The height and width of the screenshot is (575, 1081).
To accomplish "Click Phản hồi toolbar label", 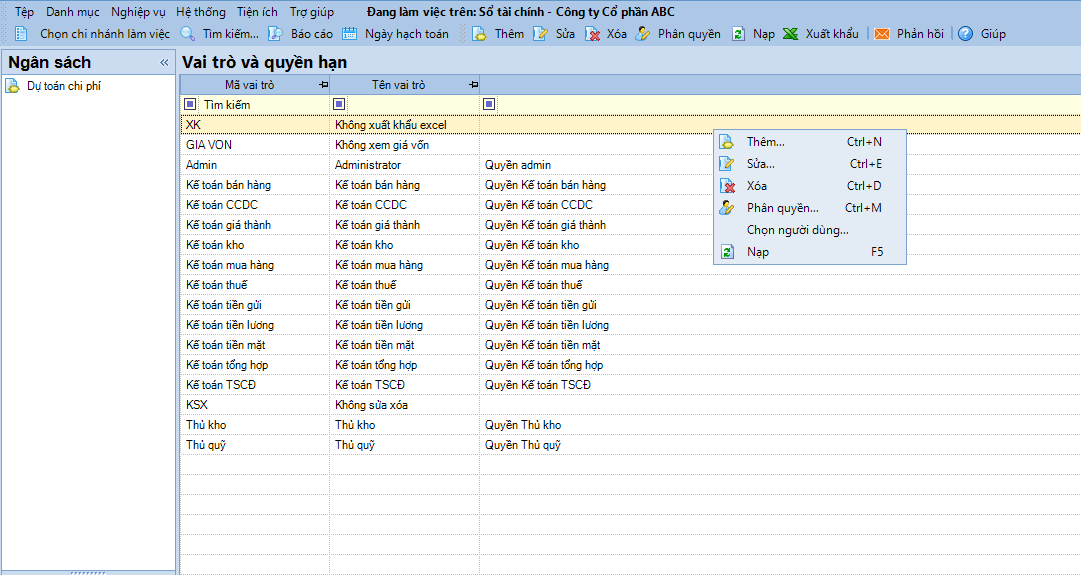I will (920, 34).
